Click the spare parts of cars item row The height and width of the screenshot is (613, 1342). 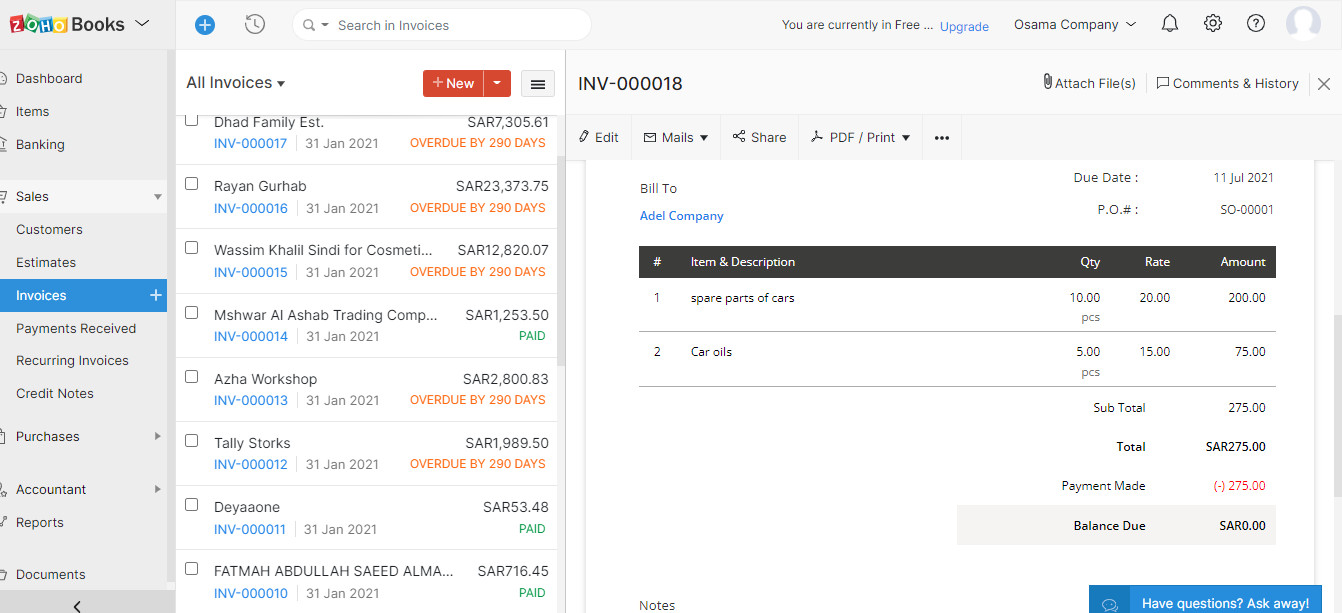point(957,305)
